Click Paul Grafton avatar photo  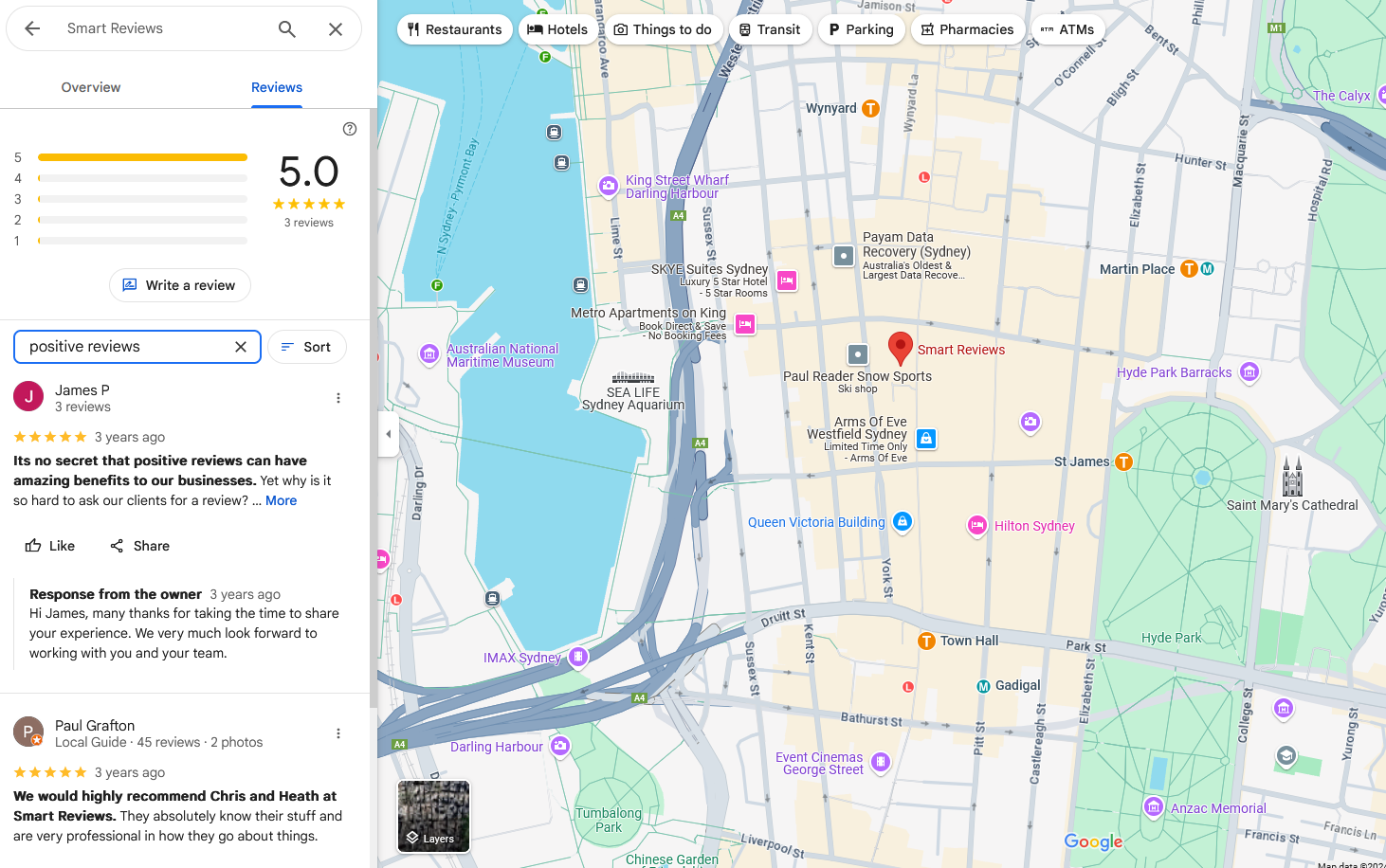[x=28, y=732]
